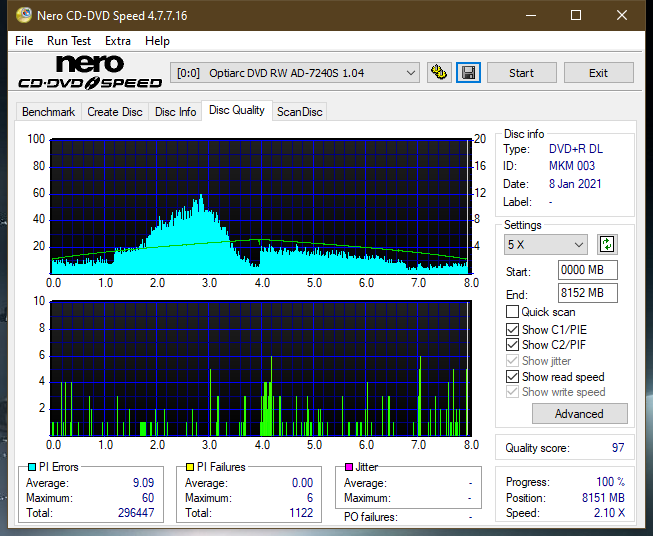Click the magenta Jitter color swatch
Image resolution: width=653 pixels, height=536 pixels.
[x=349, y=467]
